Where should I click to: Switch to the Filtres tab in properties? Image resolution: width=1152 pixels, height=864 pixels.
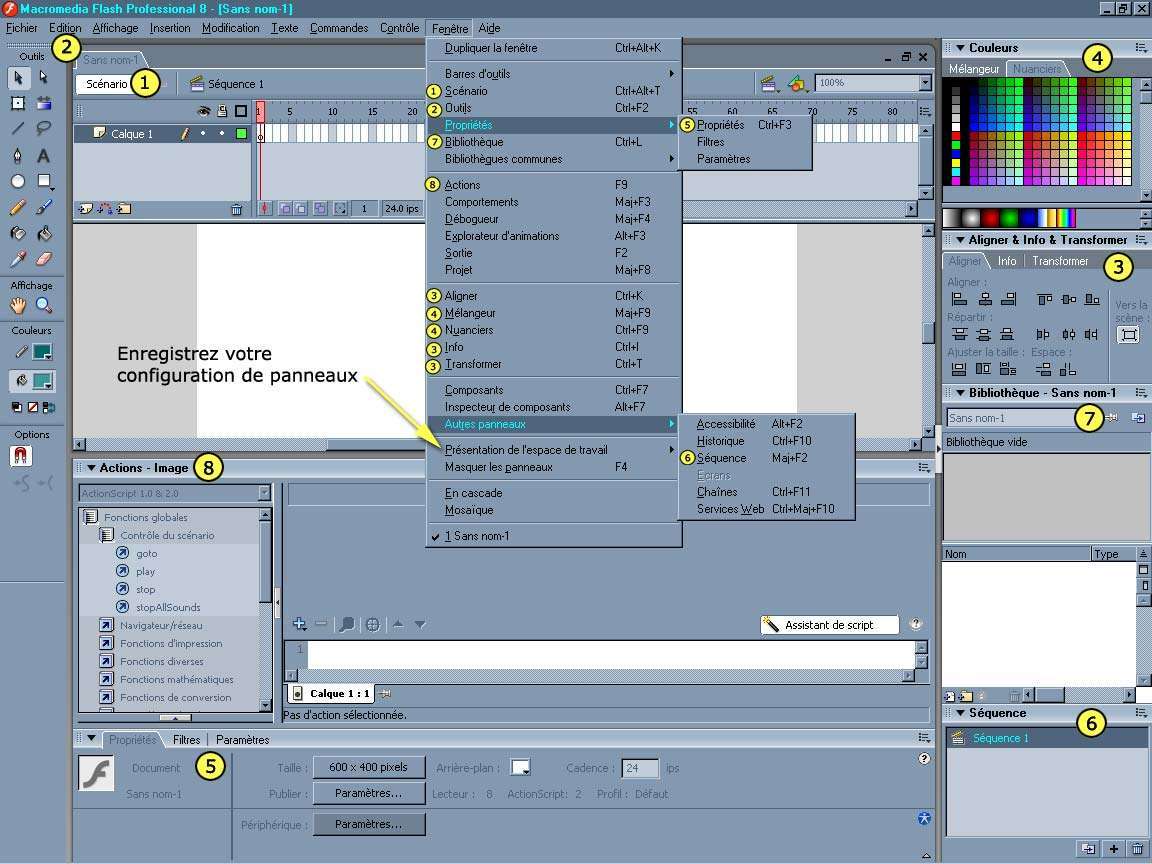tap(187, 740)
